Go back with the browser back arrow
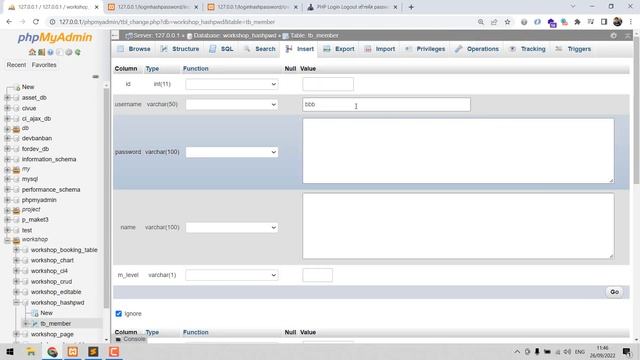This screenshot has height=360, width=640. pyautogui.click(x=9, y=22)
